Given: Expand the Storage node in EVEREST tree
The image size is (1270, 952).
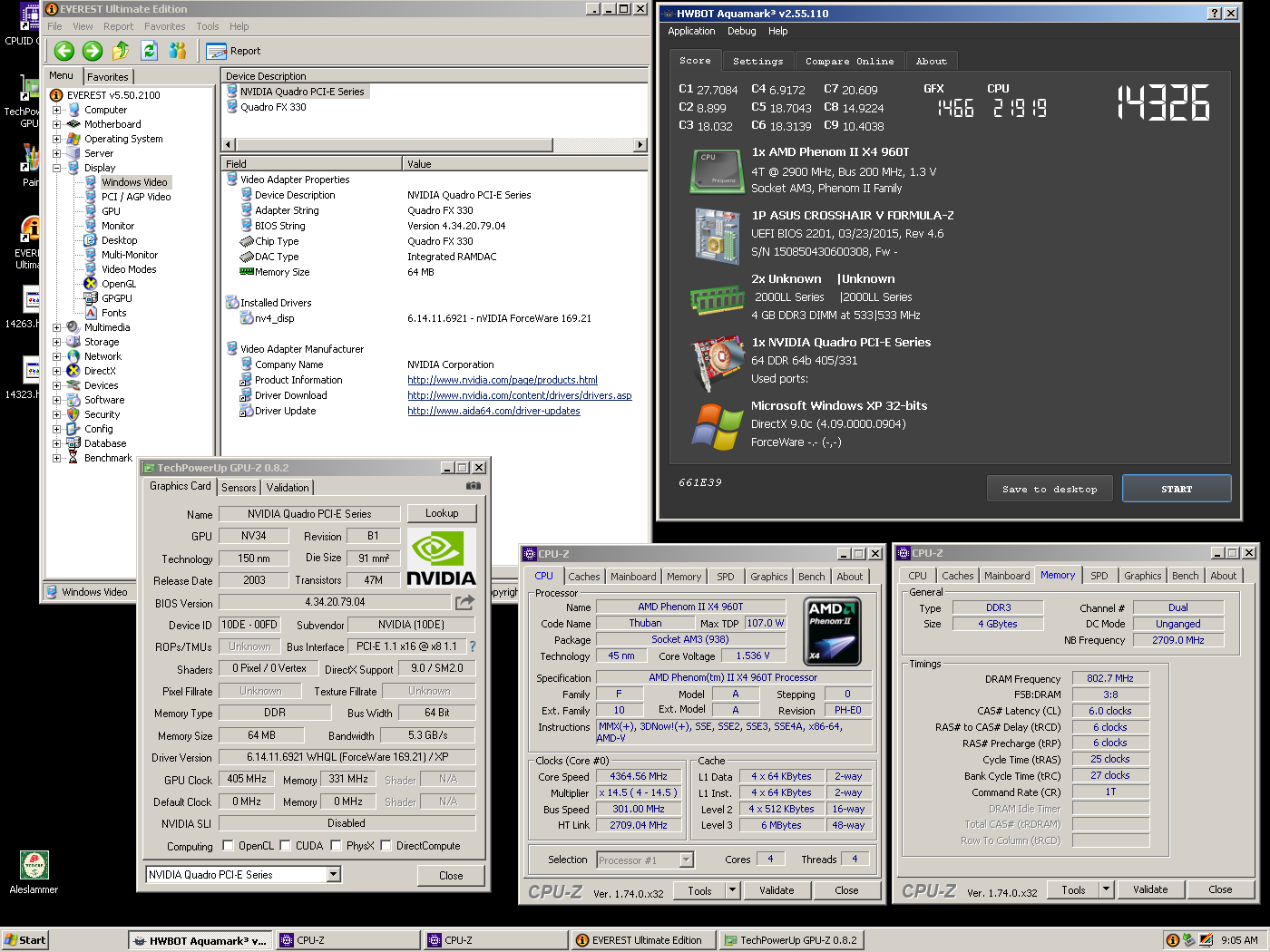Looking at the screenshot, I should click(x=56, y=342).
